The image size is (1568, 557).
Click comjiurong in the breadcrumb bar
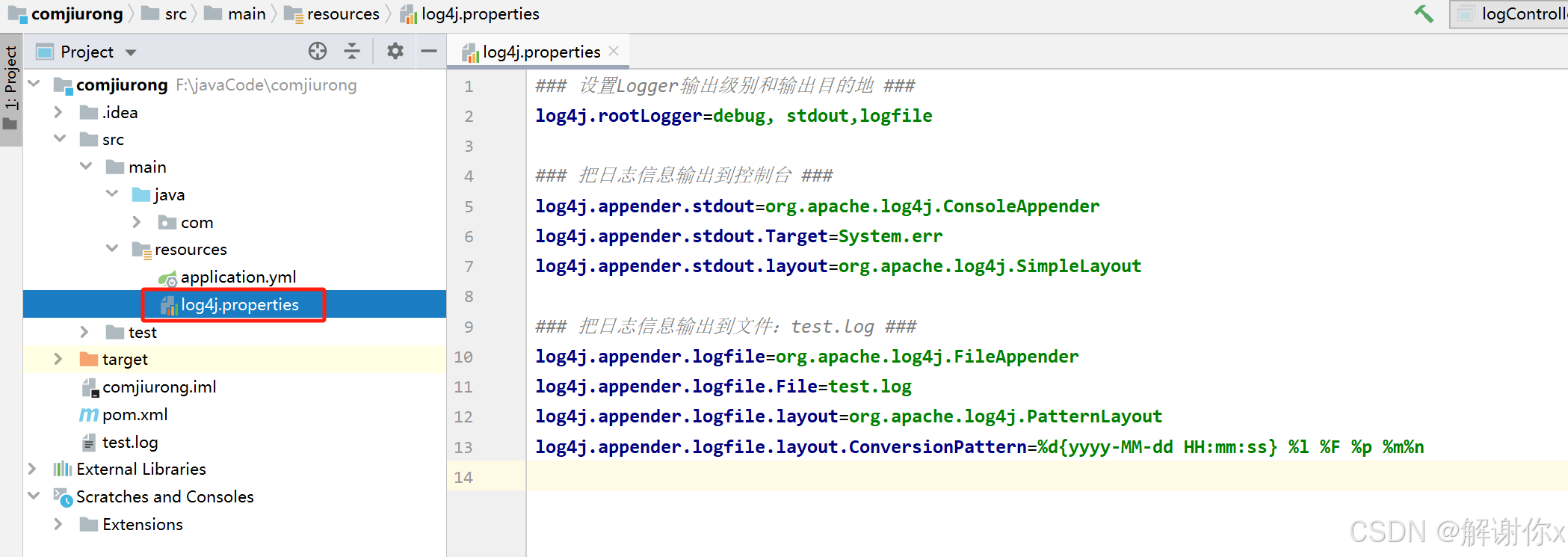77,13
